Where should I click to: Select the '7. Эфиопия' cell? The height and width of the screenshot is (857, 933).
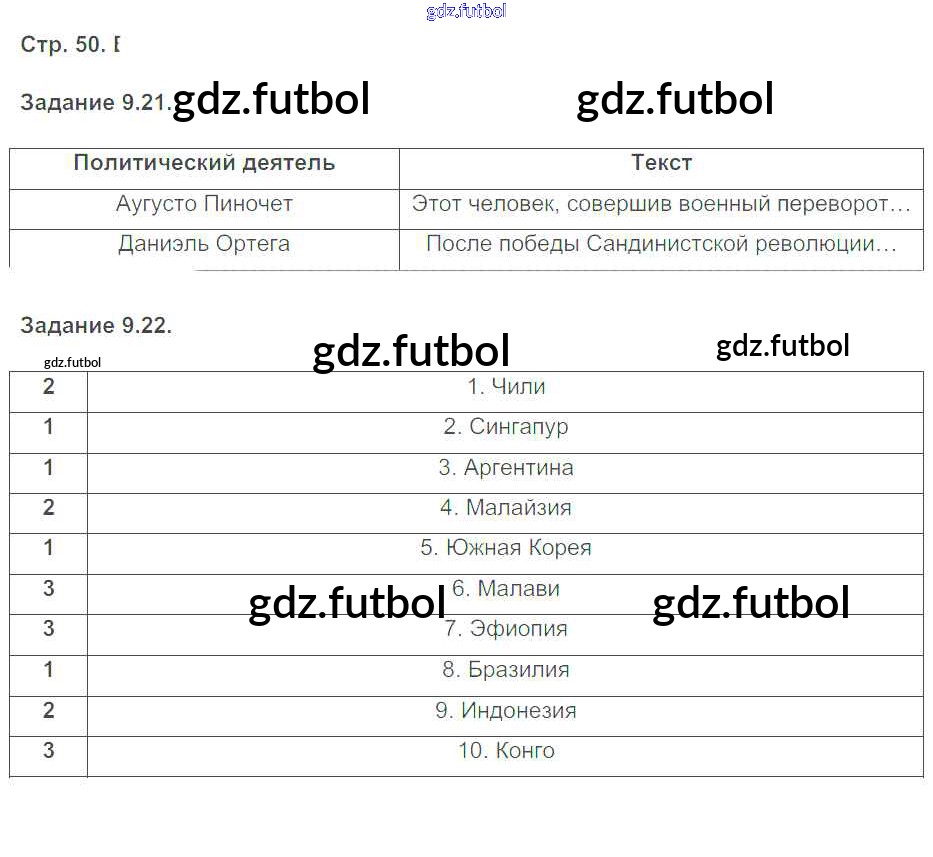pos(506,629)
